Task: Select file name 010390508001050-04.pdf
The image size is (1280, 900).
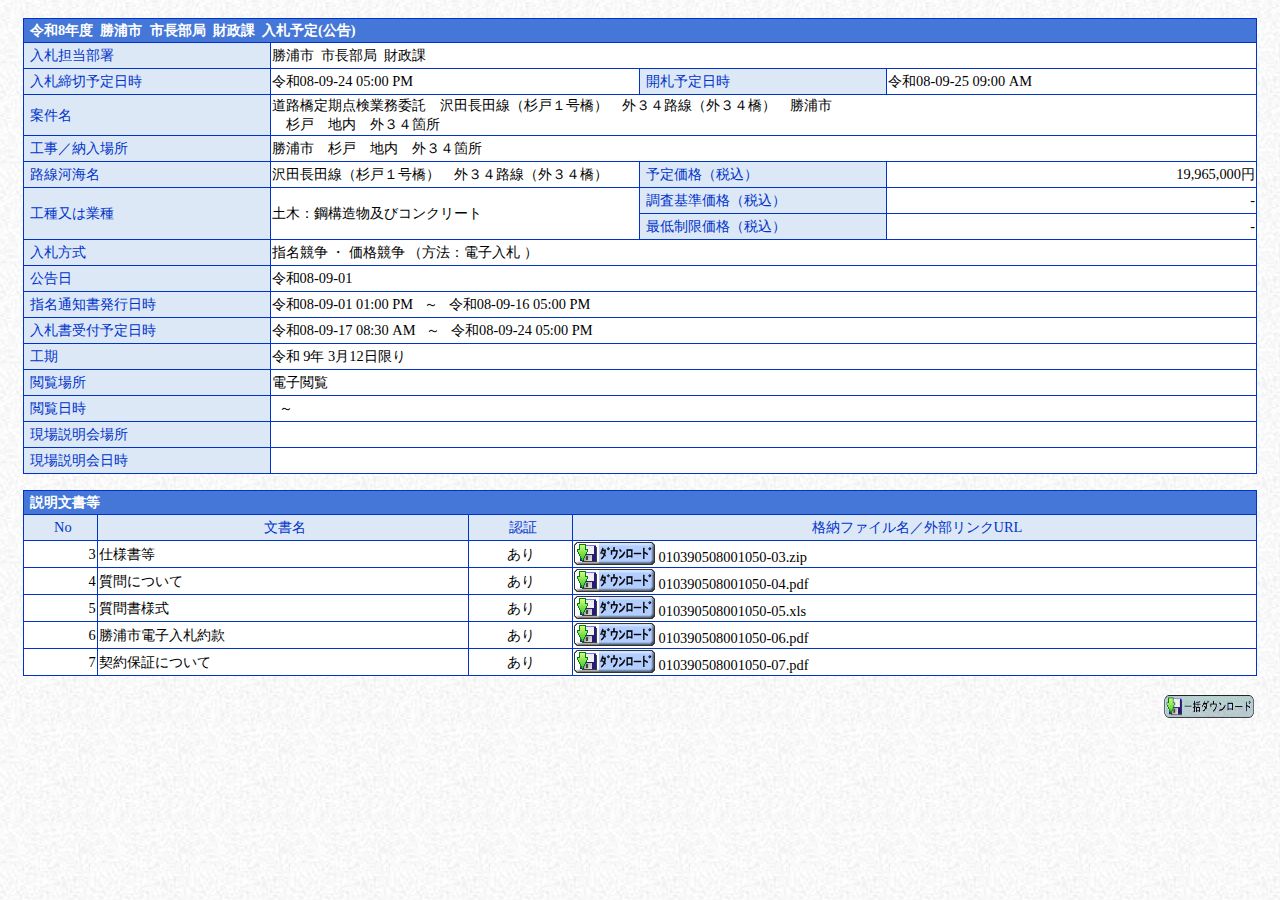Action: [x=733, y=584]
